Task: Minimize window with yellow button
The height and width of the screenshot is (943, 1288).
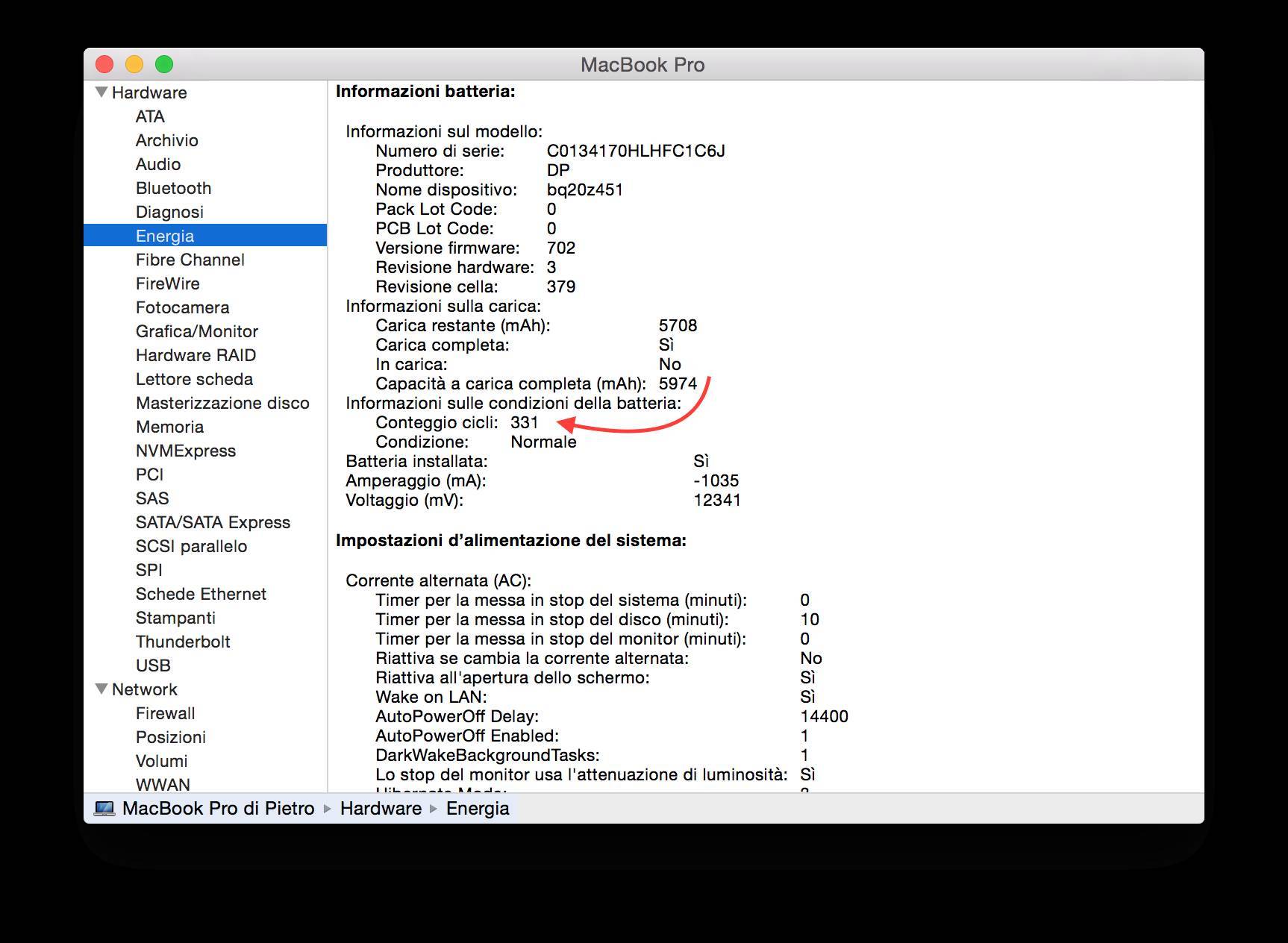Action: coord(134,65)
